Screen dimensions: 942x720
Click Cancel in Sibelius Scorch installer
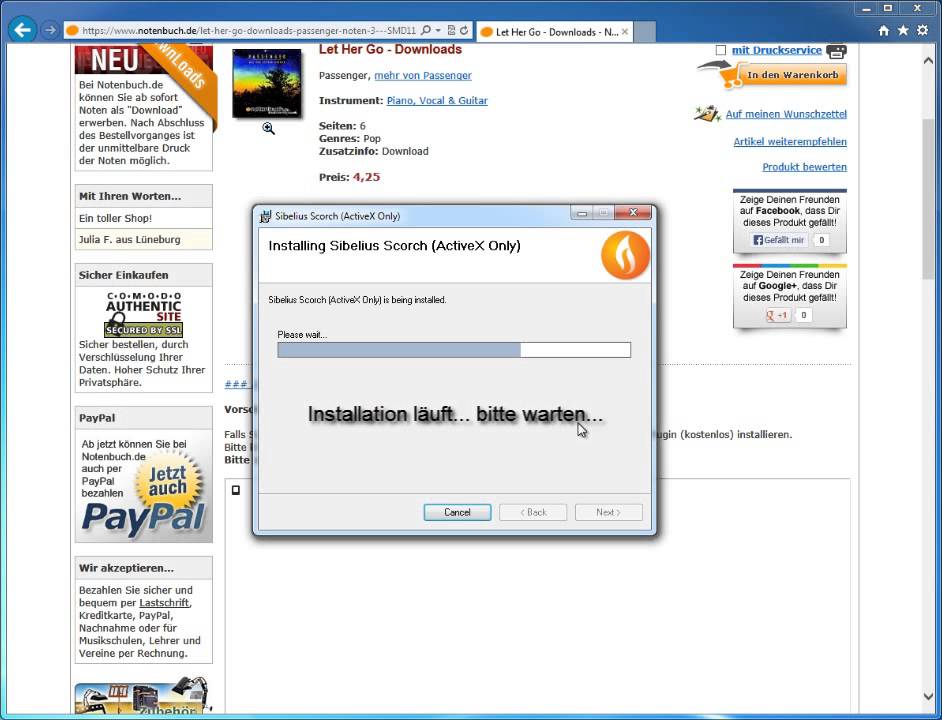pos(457,512)
